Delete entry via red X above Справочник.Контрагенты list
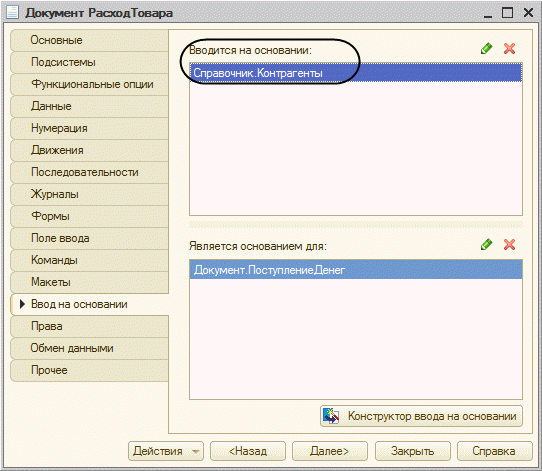 pyautogui.click(x=510, y=49)
